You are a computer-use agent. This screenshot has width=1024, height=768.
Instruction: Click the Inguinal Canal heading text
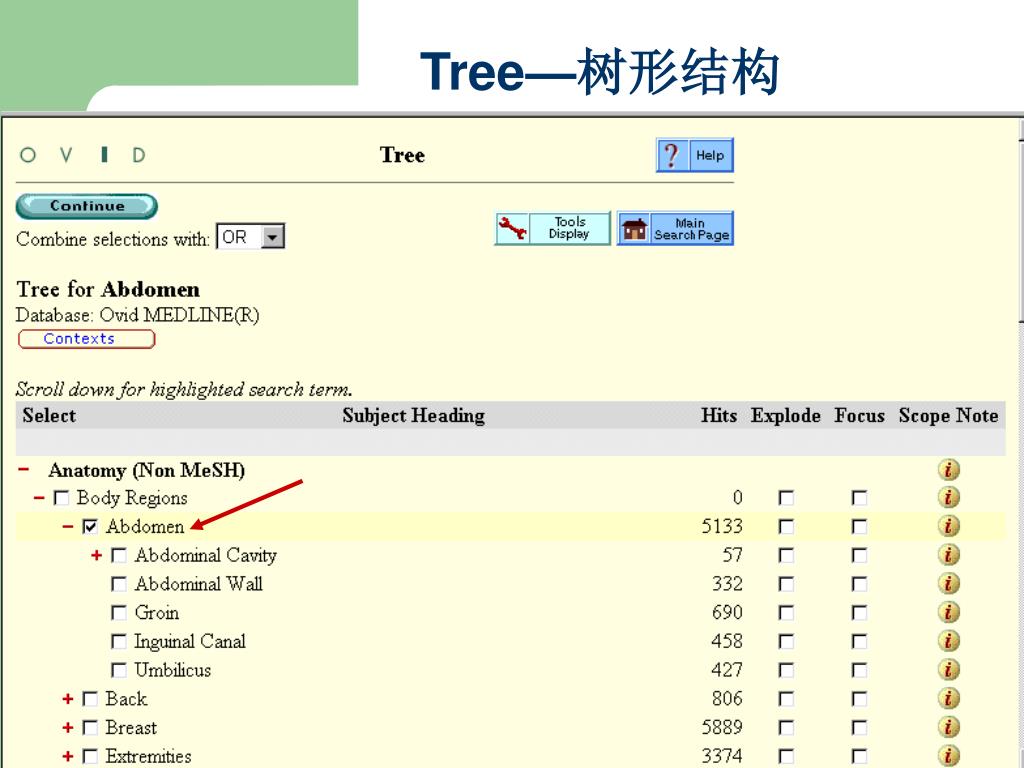pyautogui.click(x=190, y=641)
